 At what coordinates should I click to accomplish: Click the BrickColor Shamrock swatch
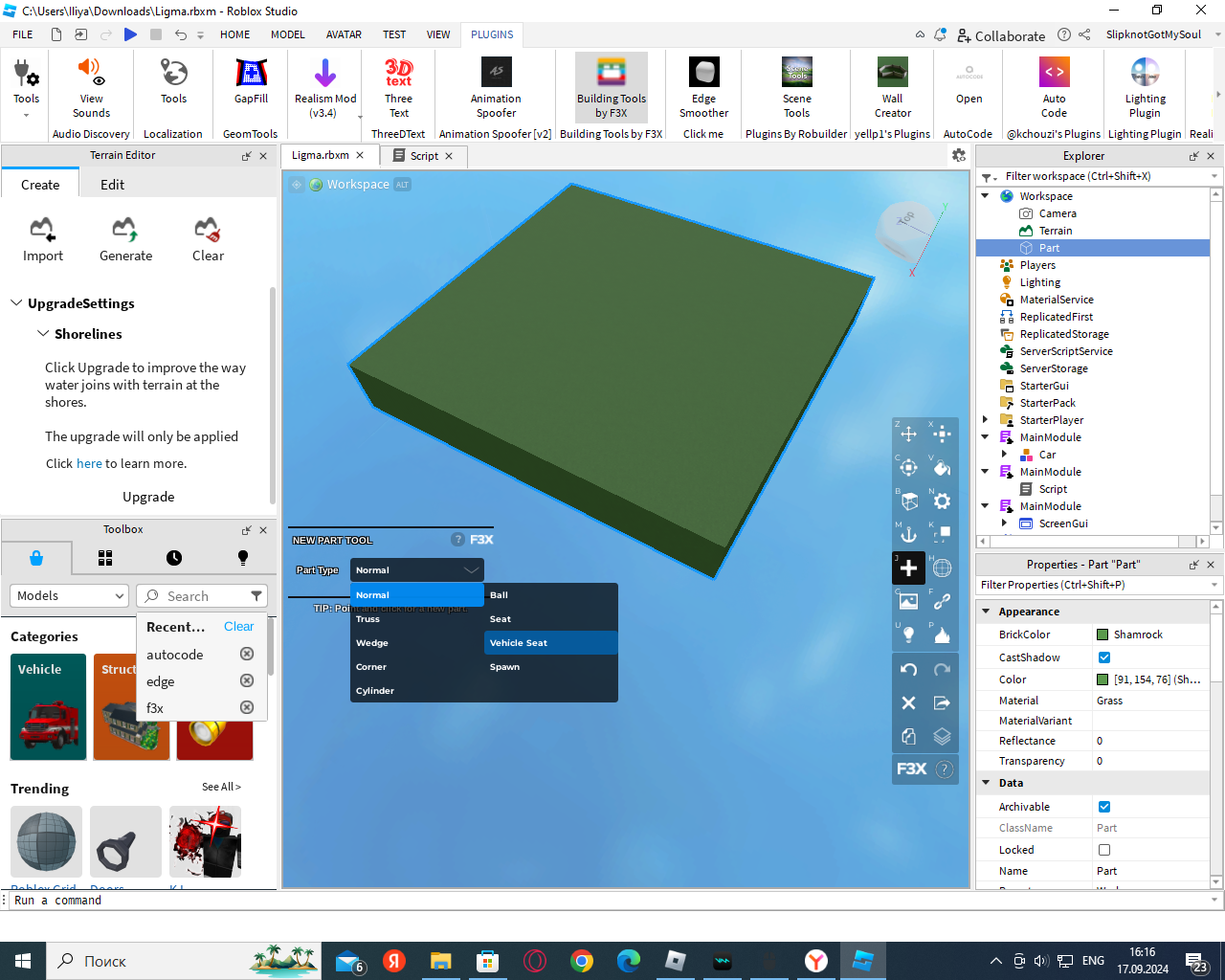1102,635
